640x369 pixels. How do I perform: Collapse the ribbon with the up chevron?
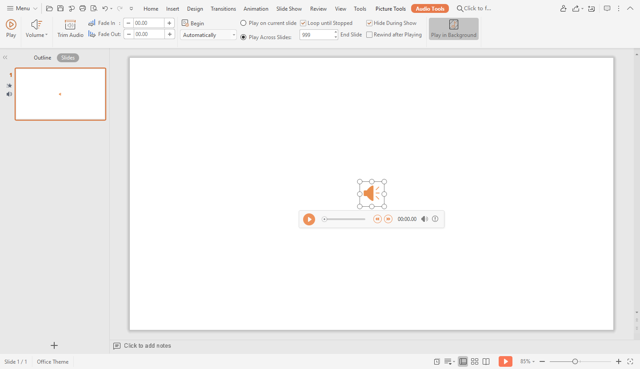click(x=630, y=9)
